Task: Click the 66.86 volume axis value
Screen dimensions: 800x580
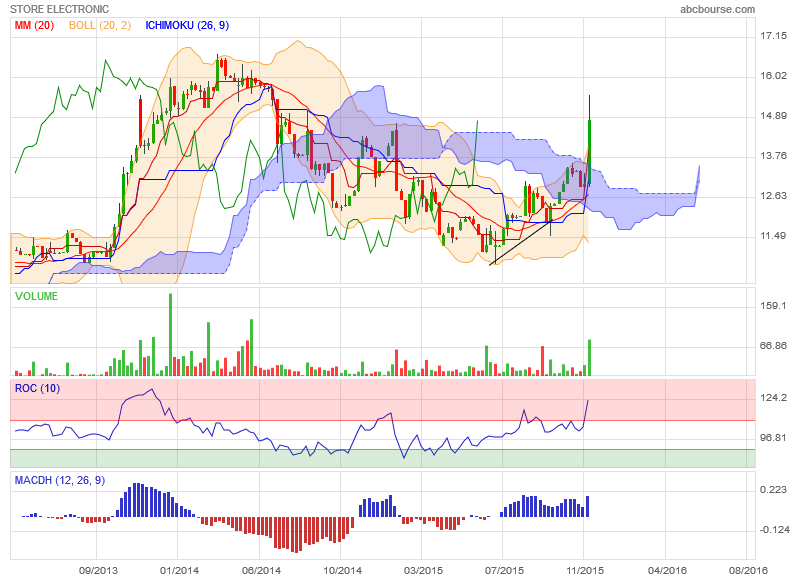Action: click(x=773, y=346)
